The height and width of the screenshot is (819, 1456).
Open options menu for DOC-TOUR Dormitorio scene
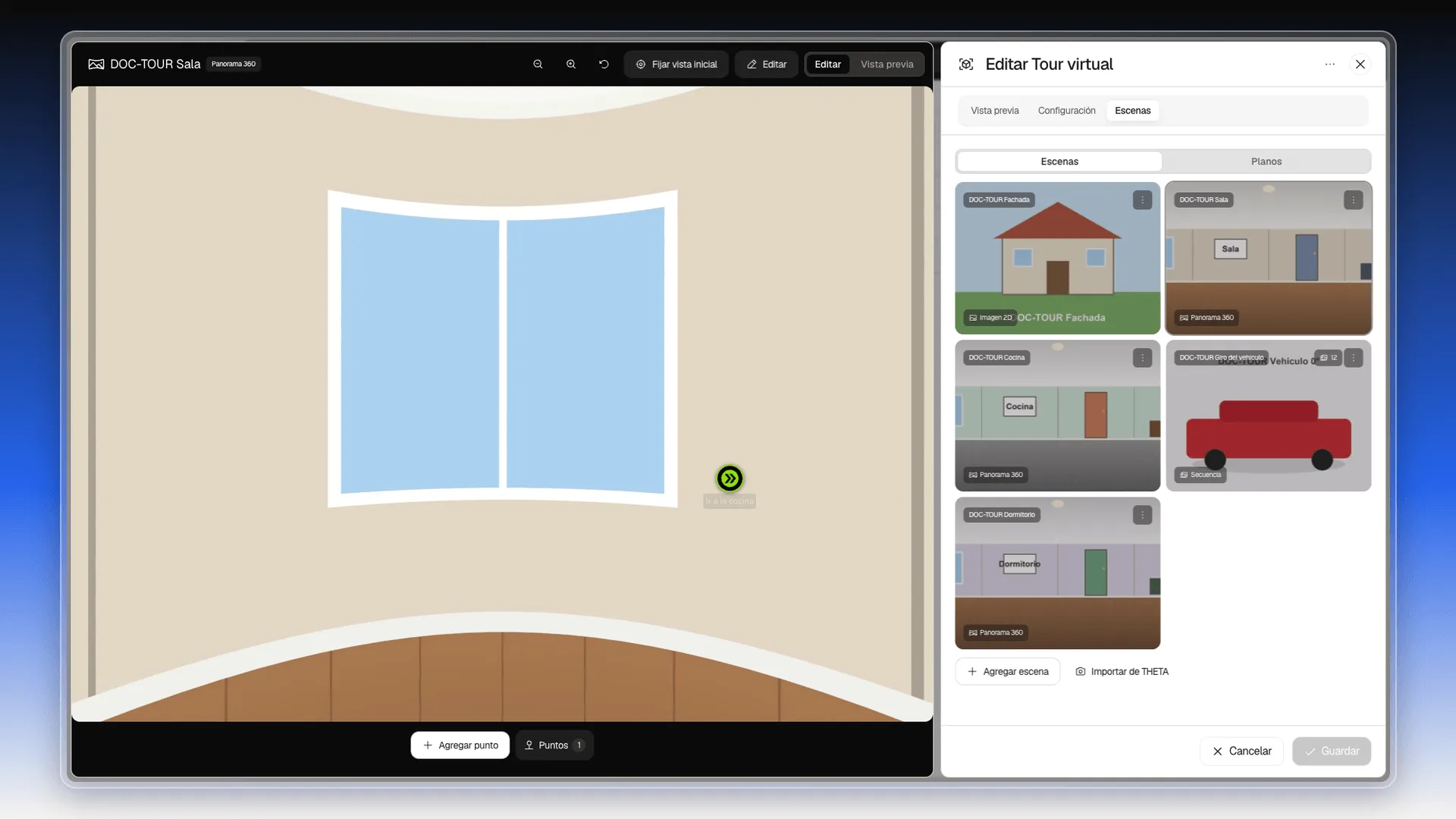coord(1142,515)
